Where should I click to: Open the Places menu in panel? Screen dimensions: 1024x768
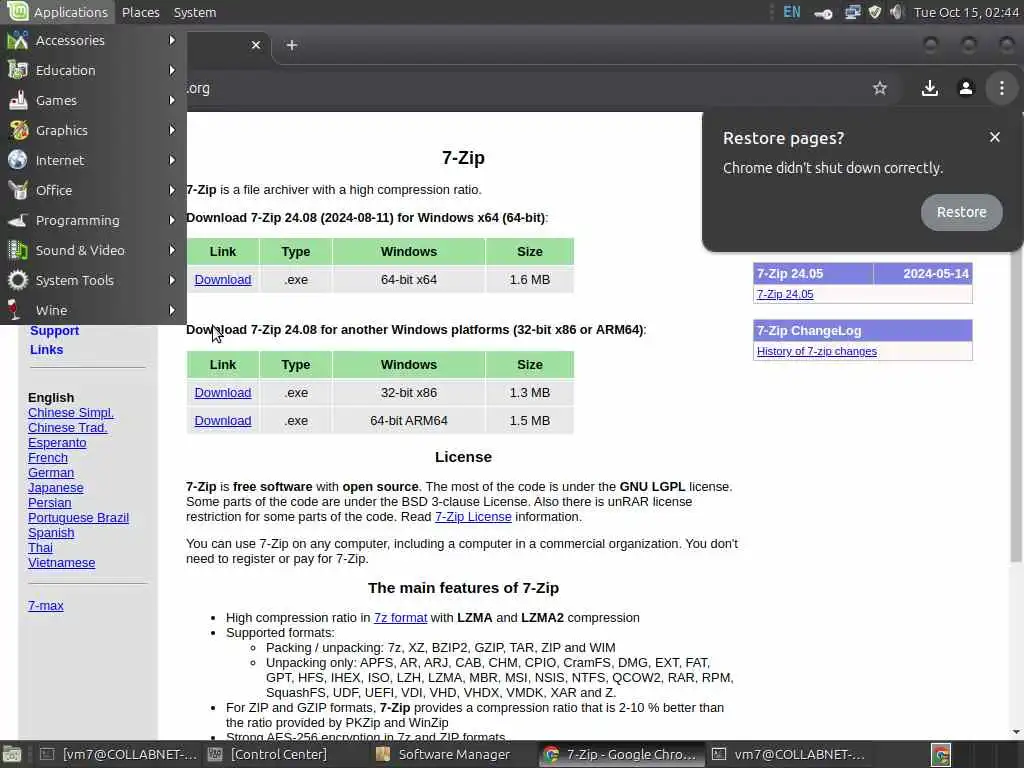coord(140,12)
